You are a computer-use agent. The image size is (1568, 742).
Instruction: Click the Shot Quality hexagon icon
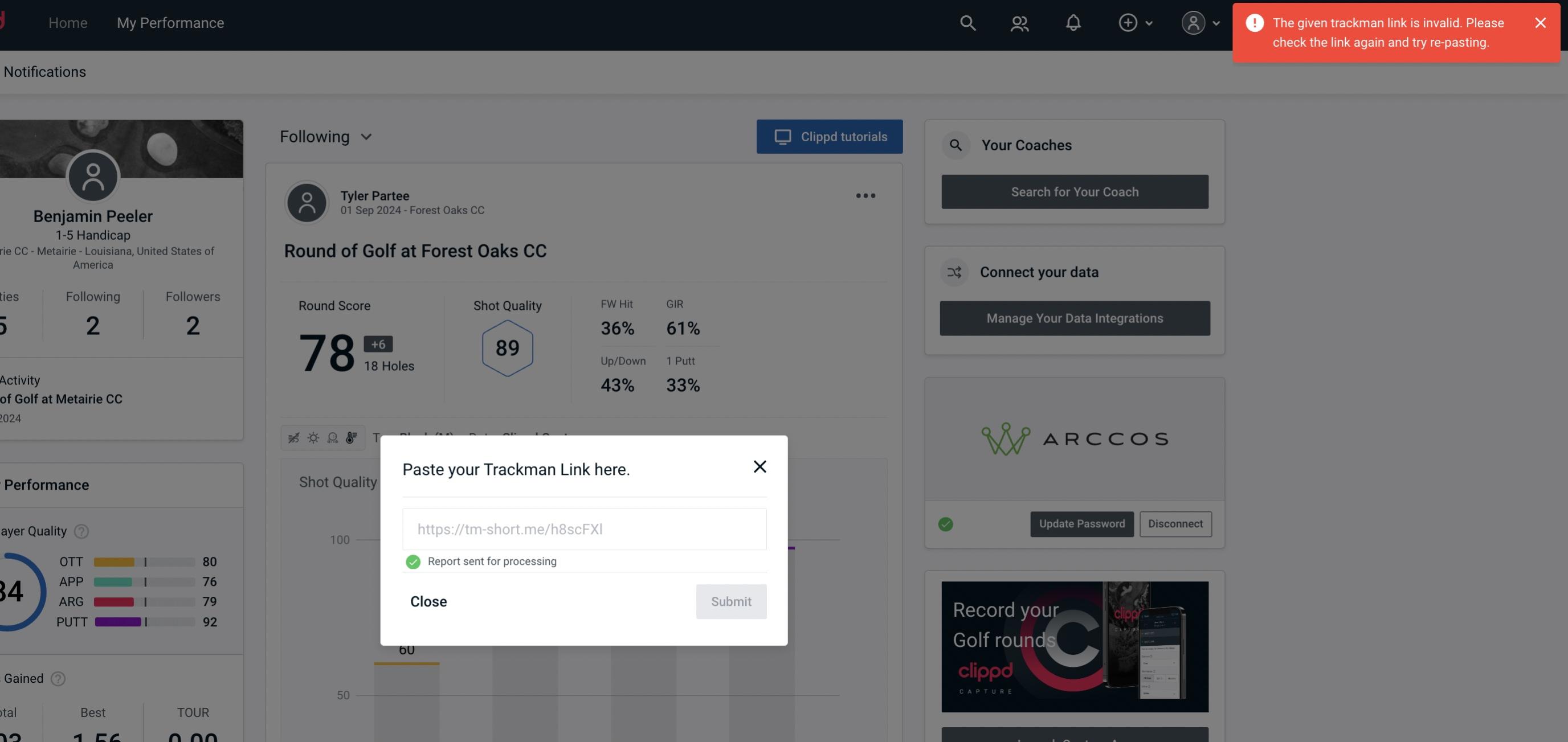point(508,348)
